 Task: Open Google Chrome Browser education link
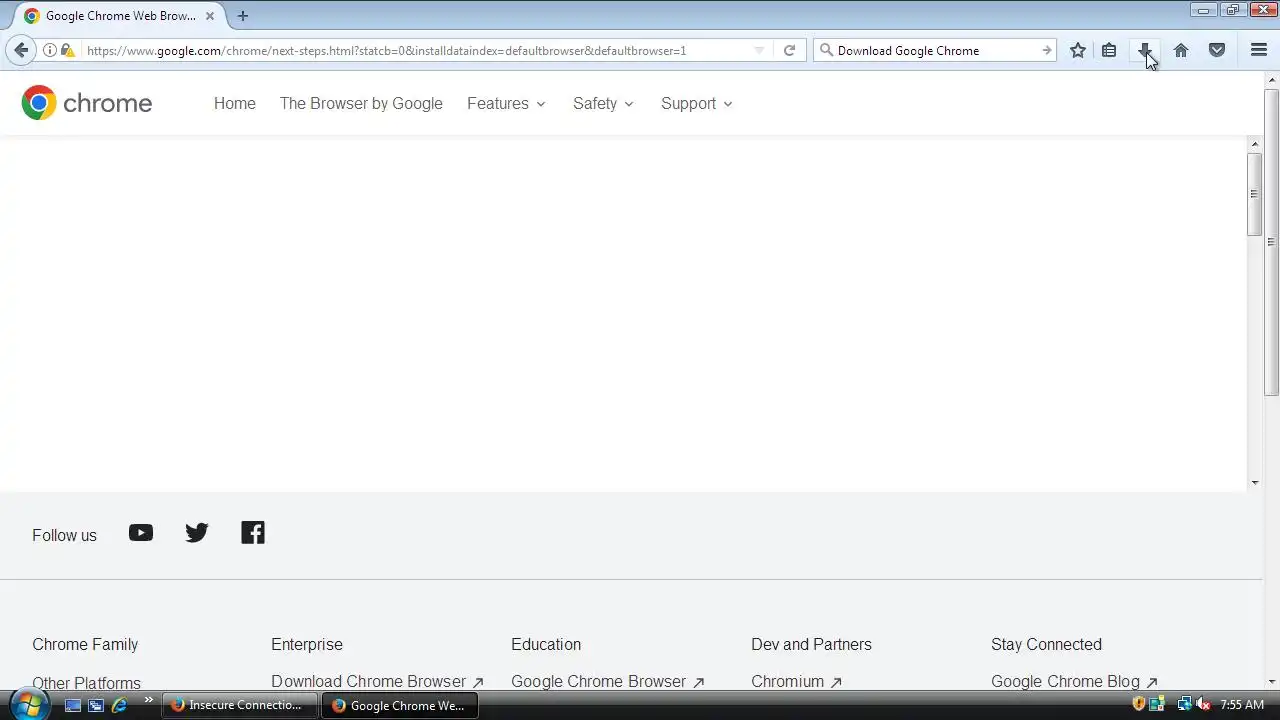tap(608, 681)
